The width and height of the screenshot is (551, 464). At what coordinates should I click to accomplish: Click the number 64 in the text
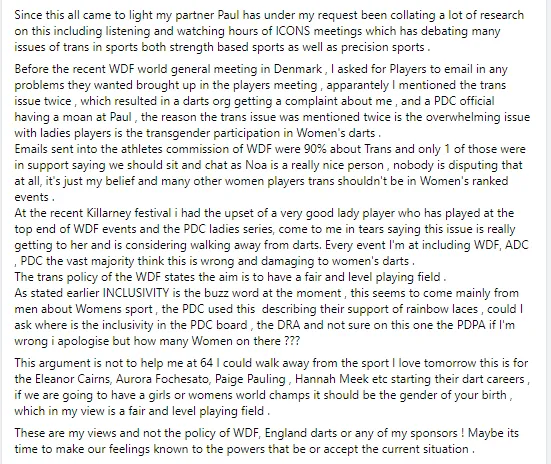coord(207,363)
